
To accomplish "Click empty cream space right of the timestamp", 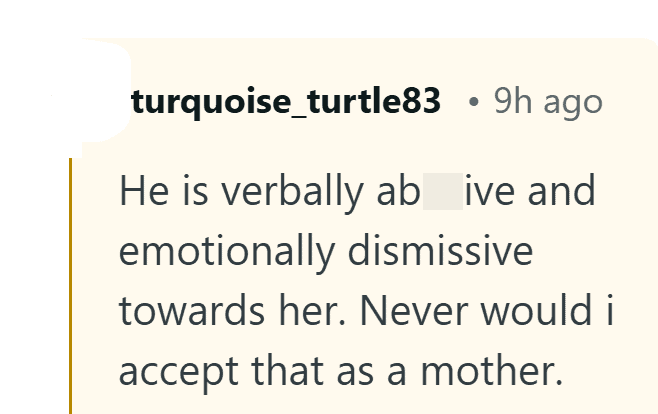I will point(630,102).
